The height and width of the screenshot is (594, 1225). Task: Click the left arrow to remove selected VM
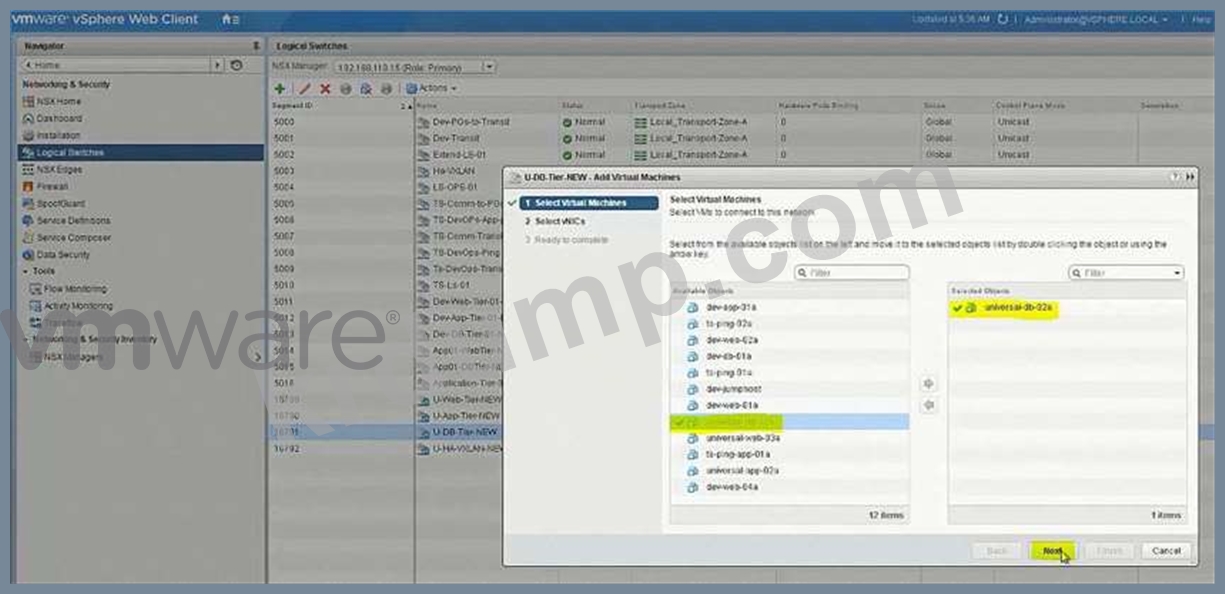[928, 405]
